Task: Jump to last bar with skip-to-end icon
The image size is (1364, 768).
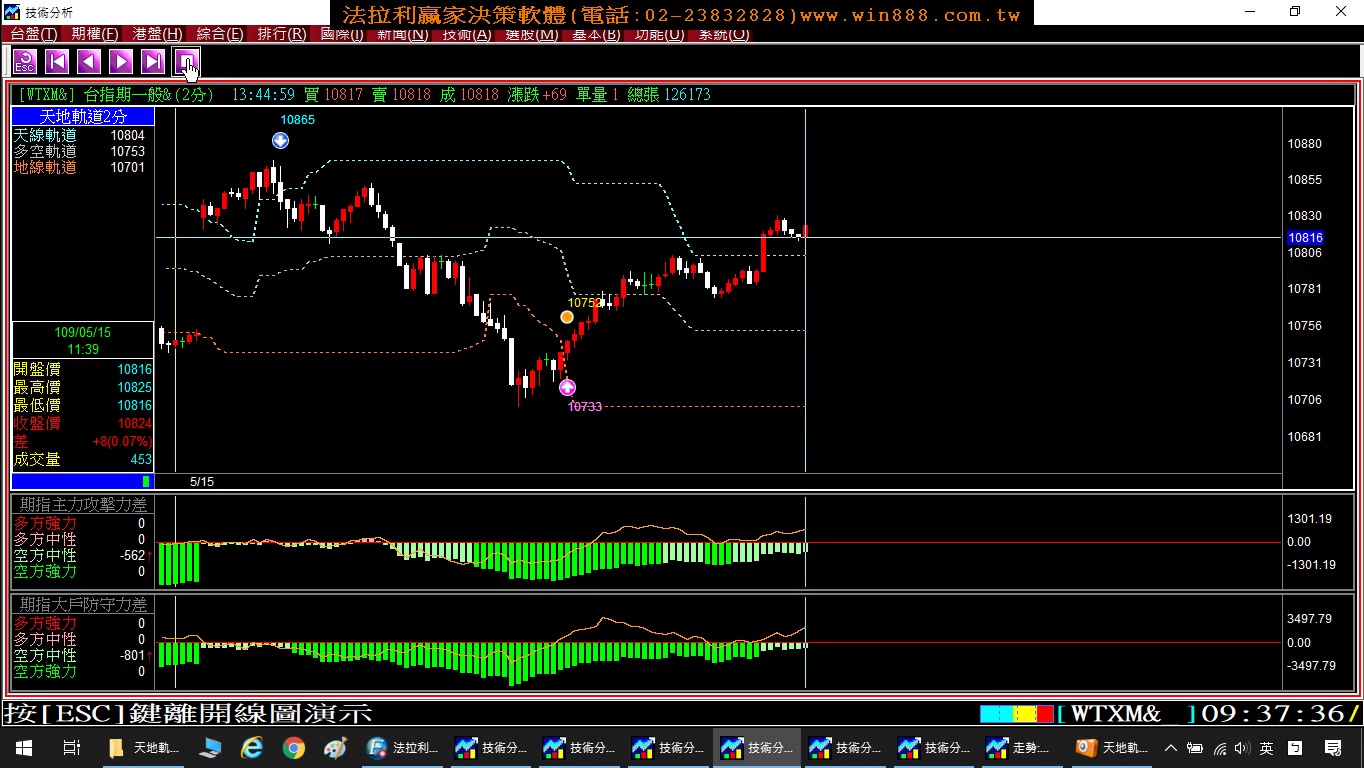Action: pos(153,62)
